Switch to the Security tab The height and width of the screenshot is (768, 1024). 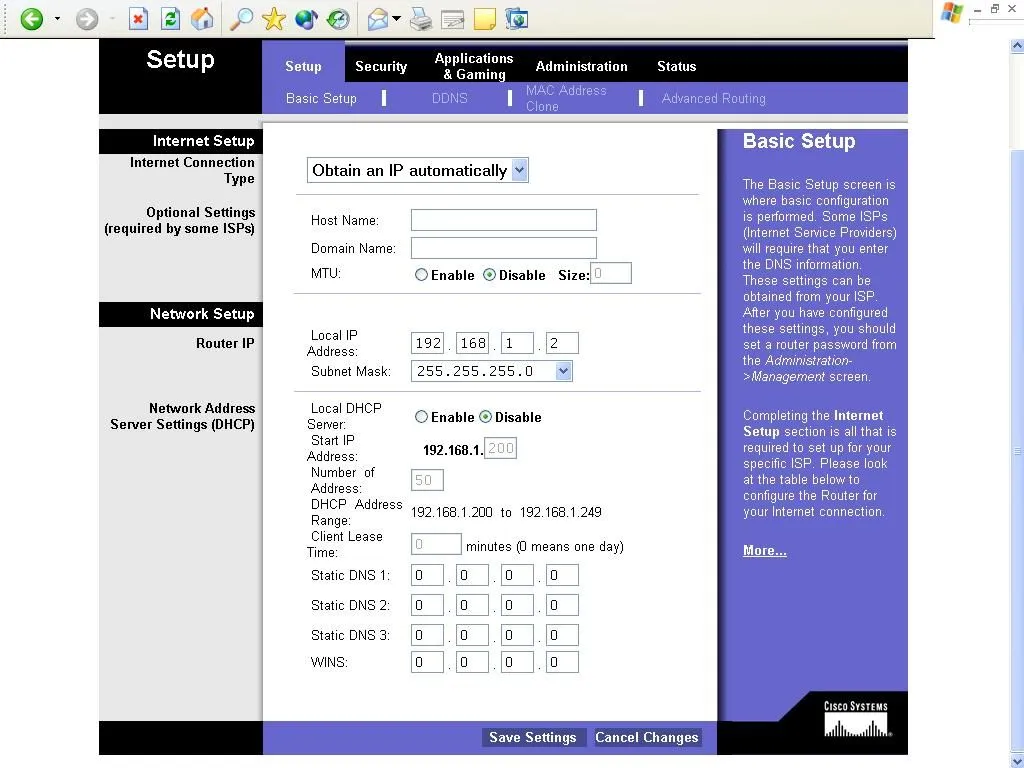pos(381,67)
